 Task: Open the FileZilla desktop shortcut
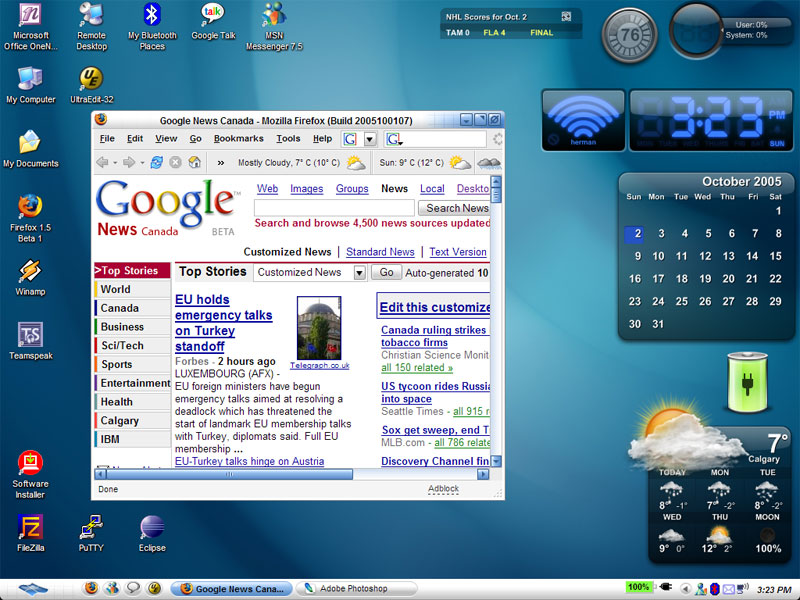pyautogui.click(x=30, y=528)
